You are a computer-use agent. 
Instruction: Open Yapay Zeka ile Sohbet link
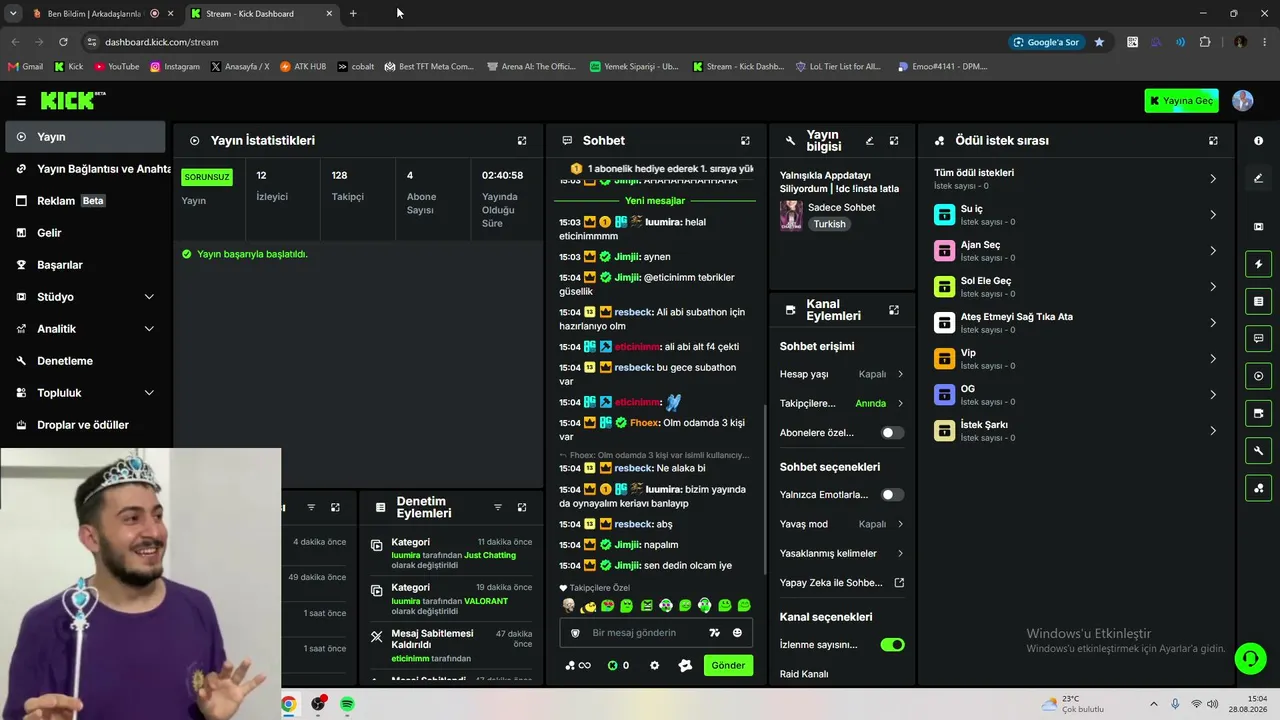click(842, 583)
